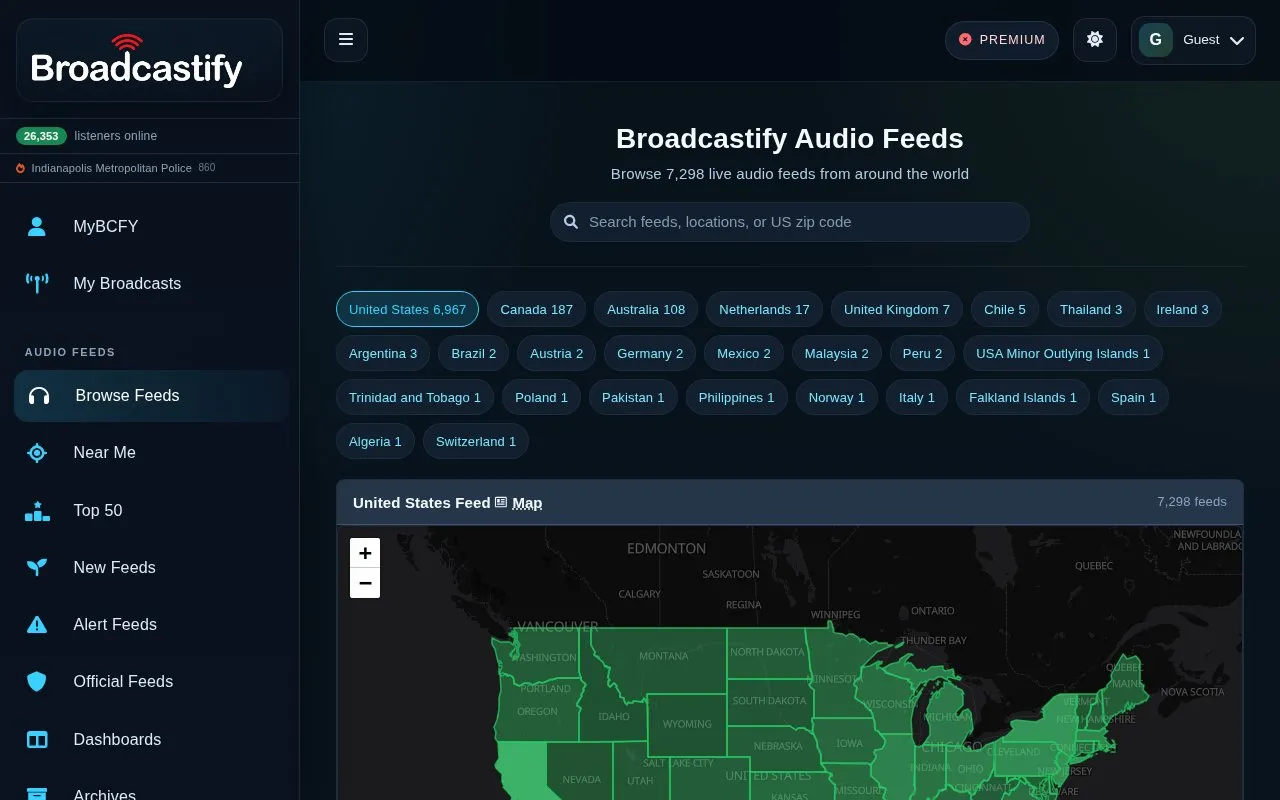
Task: Select the Canada 187 country chip
Action: click(x=537, y=309)
